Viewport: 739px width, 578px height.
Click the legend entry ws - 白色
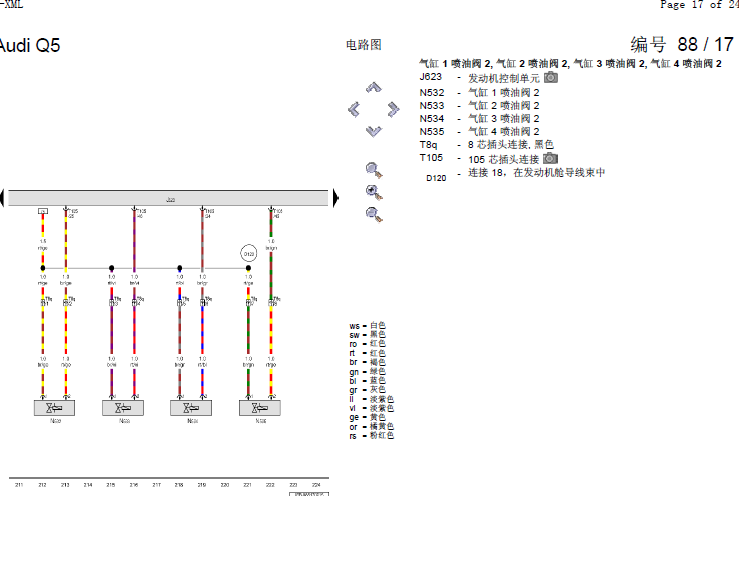tap(368, 326)
